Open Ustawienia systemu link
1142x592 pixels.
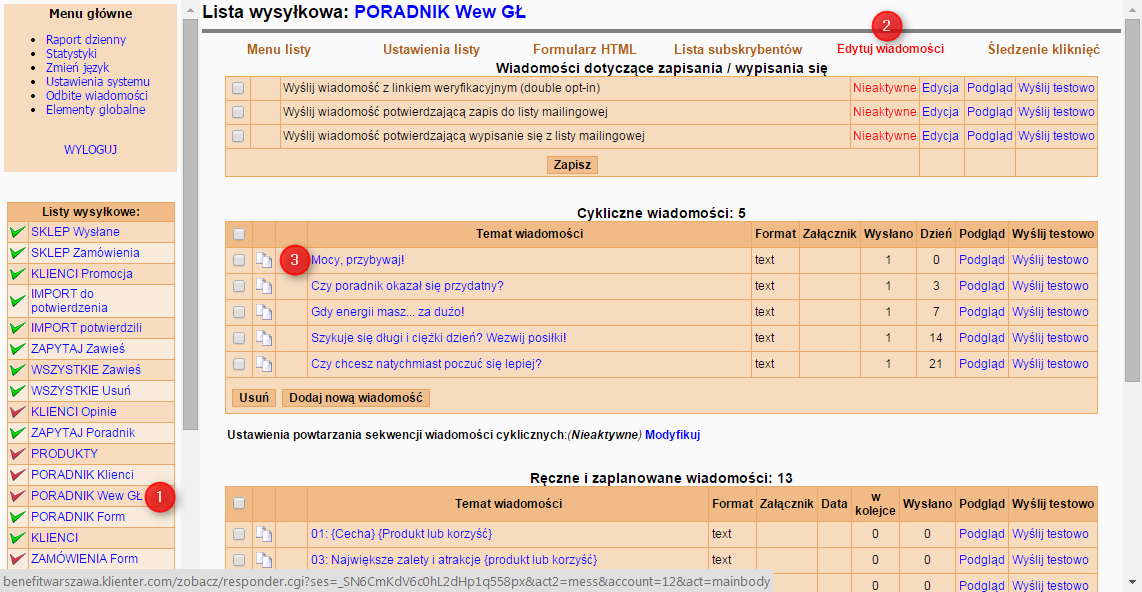click(x=98, y=82)
